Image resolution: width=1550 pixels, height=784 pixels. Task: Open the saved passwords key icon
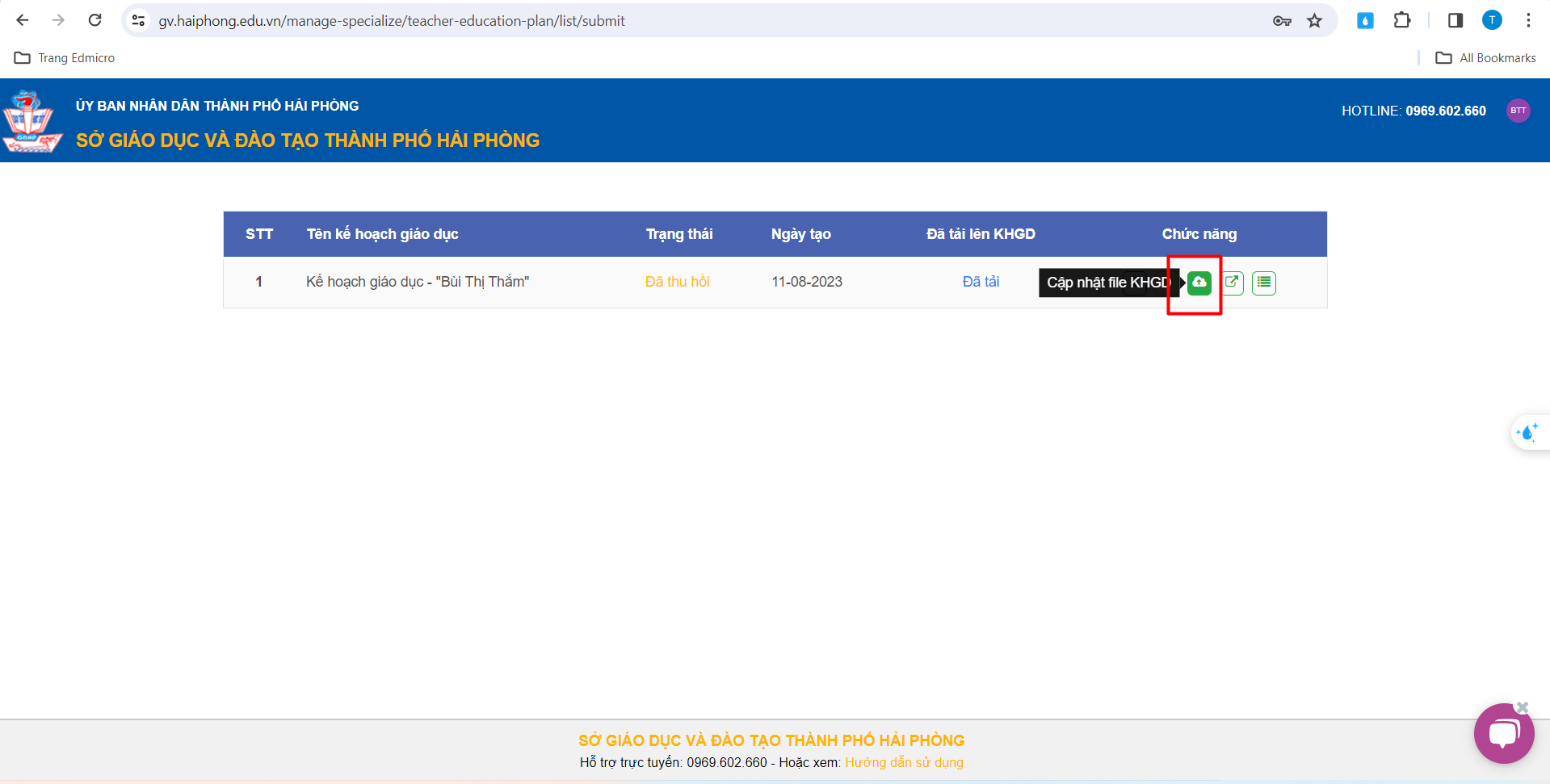pos(1282,21)
